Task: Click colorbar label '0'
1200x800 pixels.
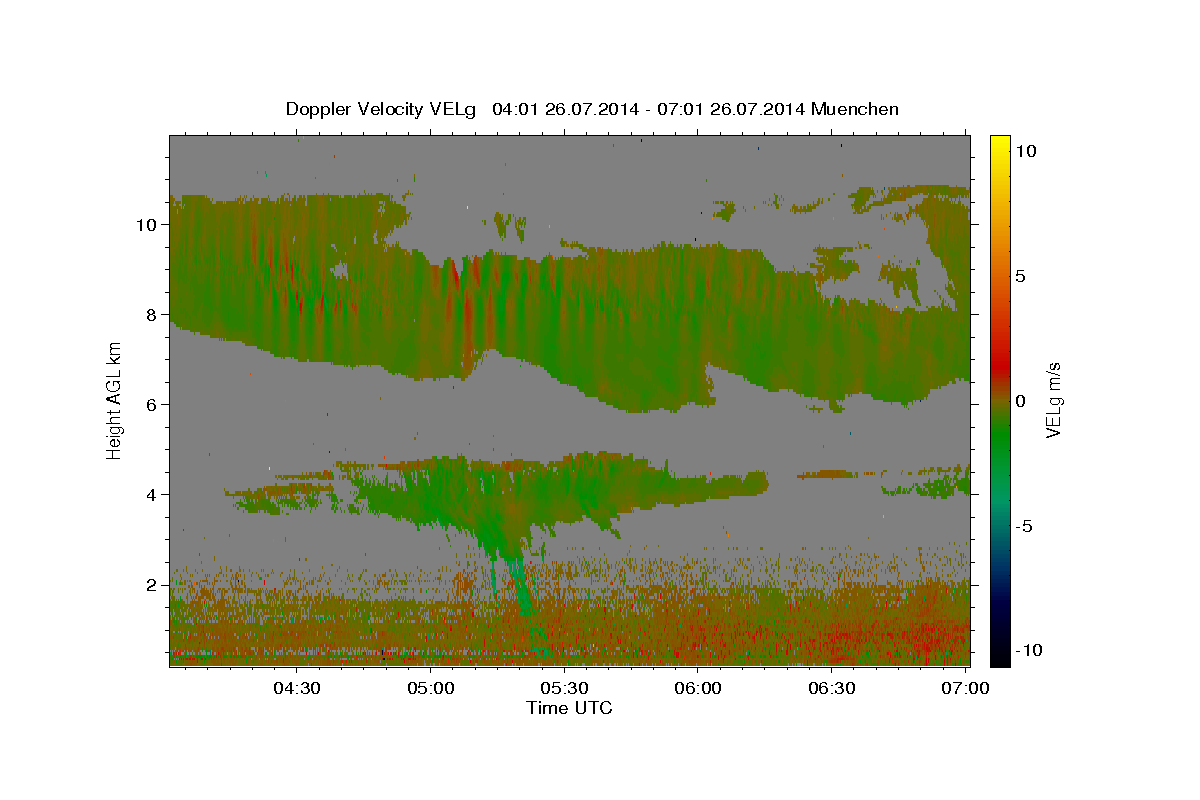Action: click(1020, 401)
